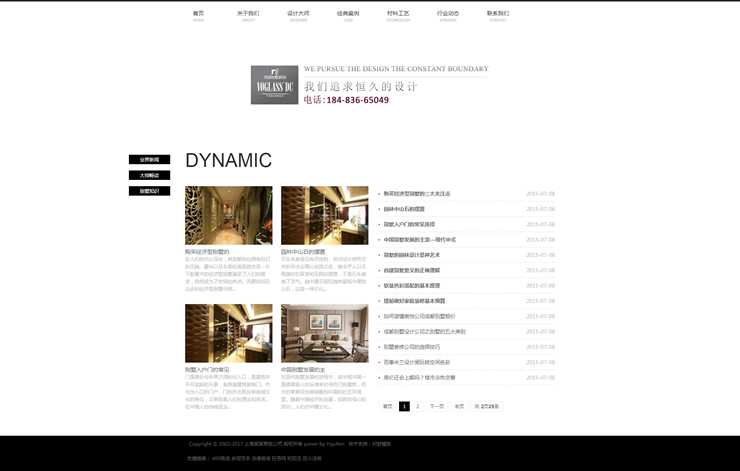Viewport: 740px width, 471px height.
Task: Jump to last page with 末页
Action: [459, 407]
